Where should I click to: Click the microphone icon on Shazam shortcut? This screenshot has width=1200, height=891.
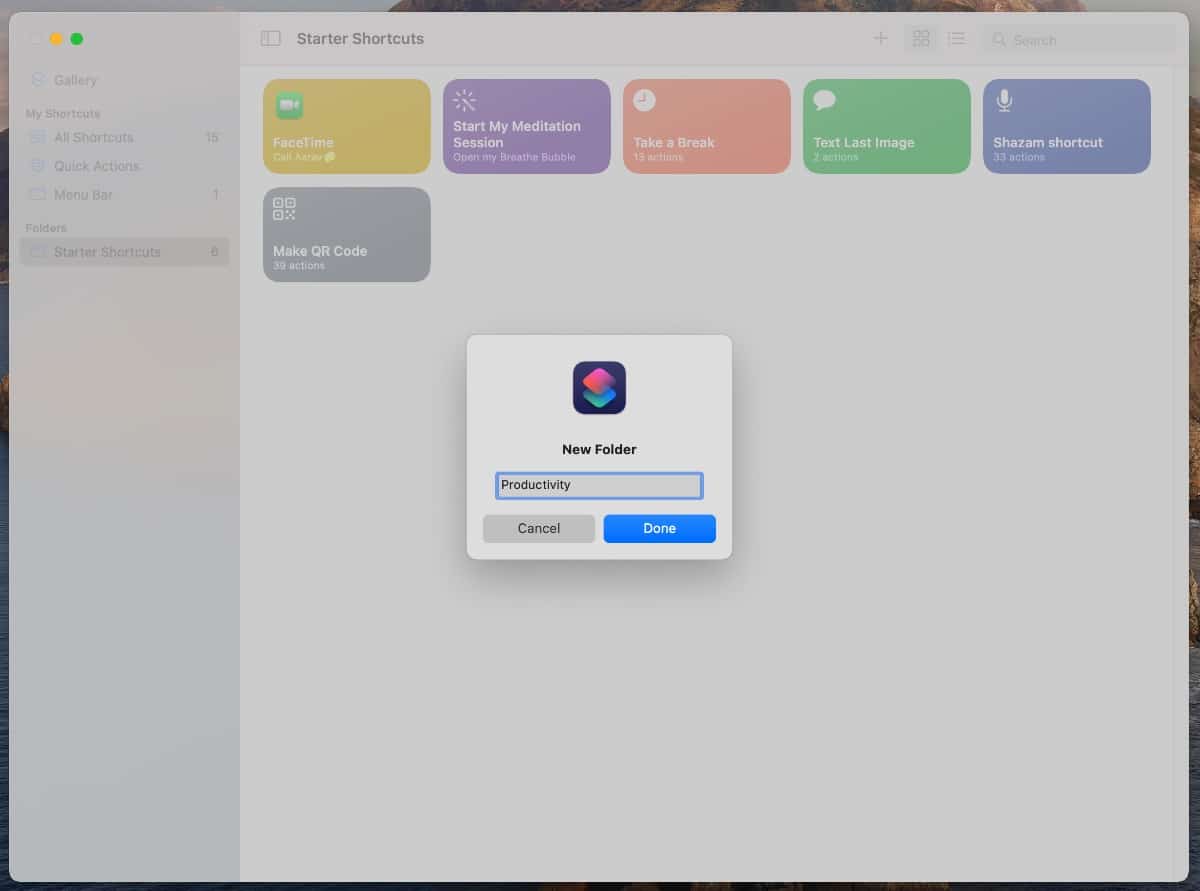1004,100
